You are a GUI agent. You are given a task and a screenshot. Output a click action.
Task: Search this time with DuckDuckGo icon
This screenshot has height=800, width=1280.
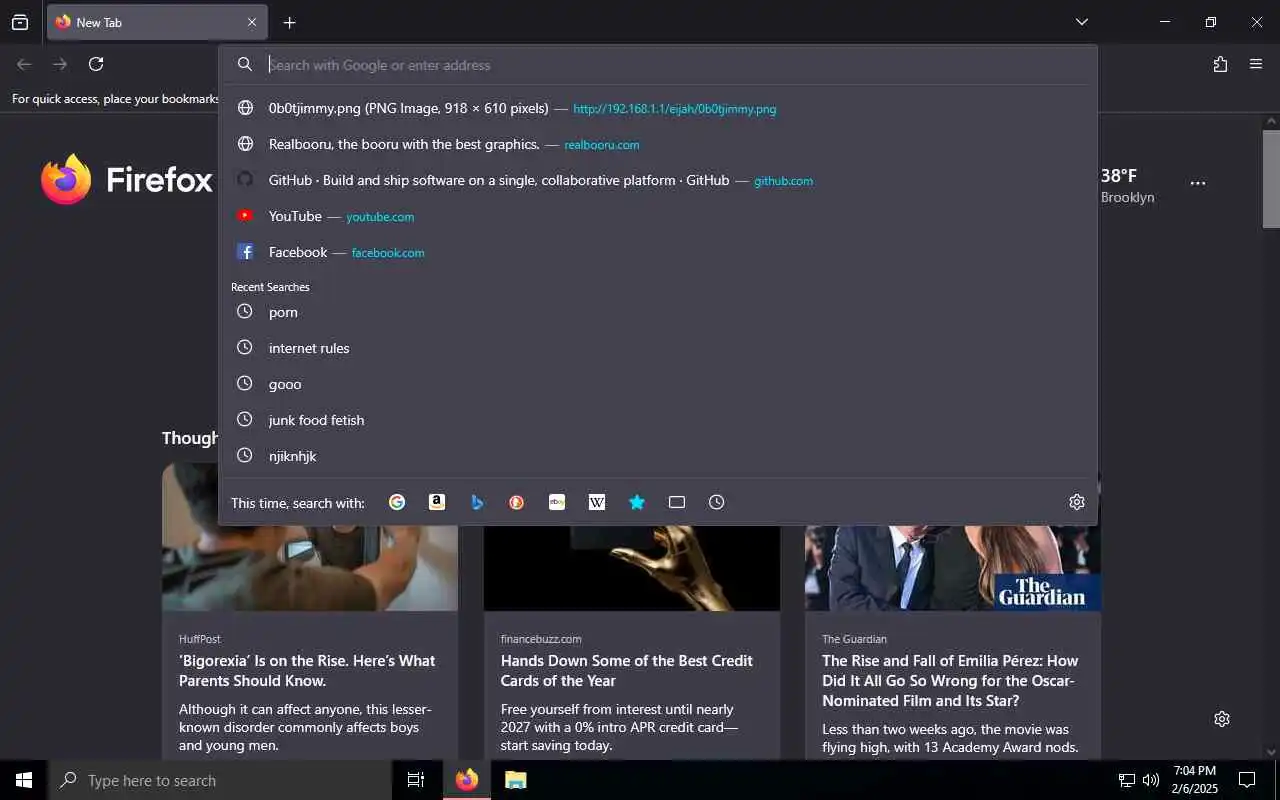click(x=517, y=502)
